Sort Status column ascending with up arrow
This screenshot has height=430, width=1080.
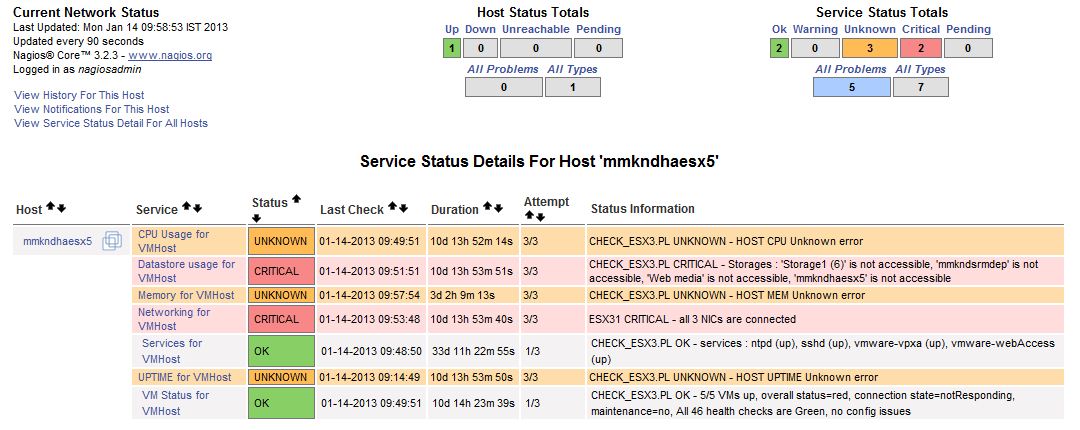[296, 201]
